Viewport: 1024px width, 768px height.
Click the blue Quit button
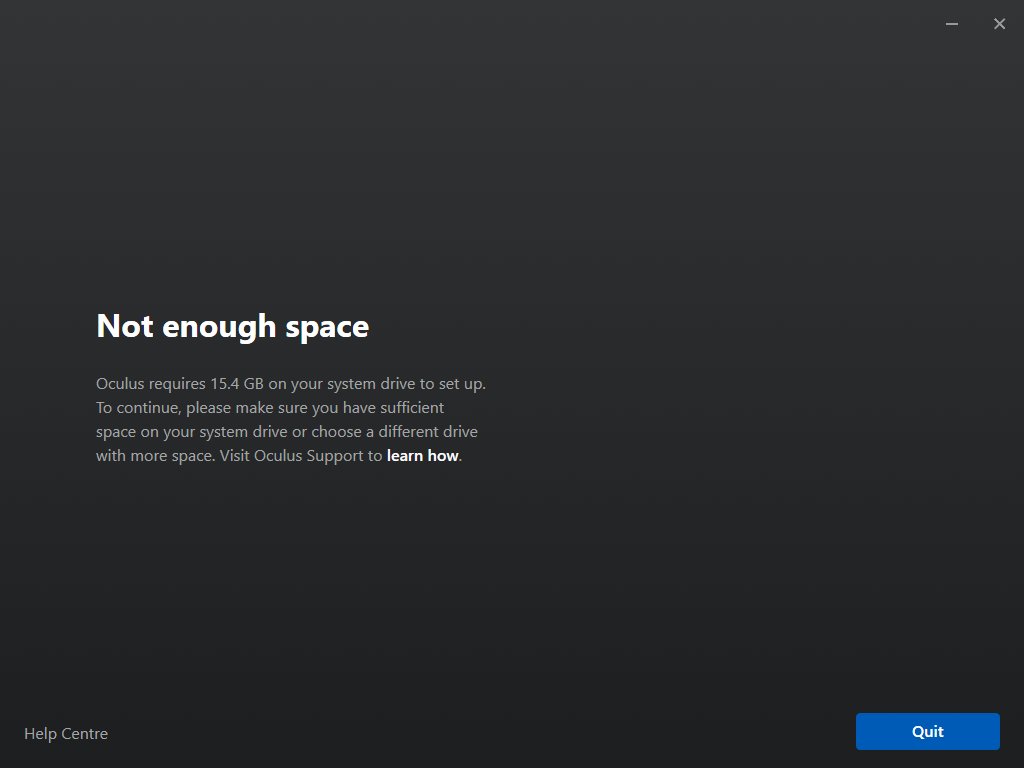[x=927, y=731]
